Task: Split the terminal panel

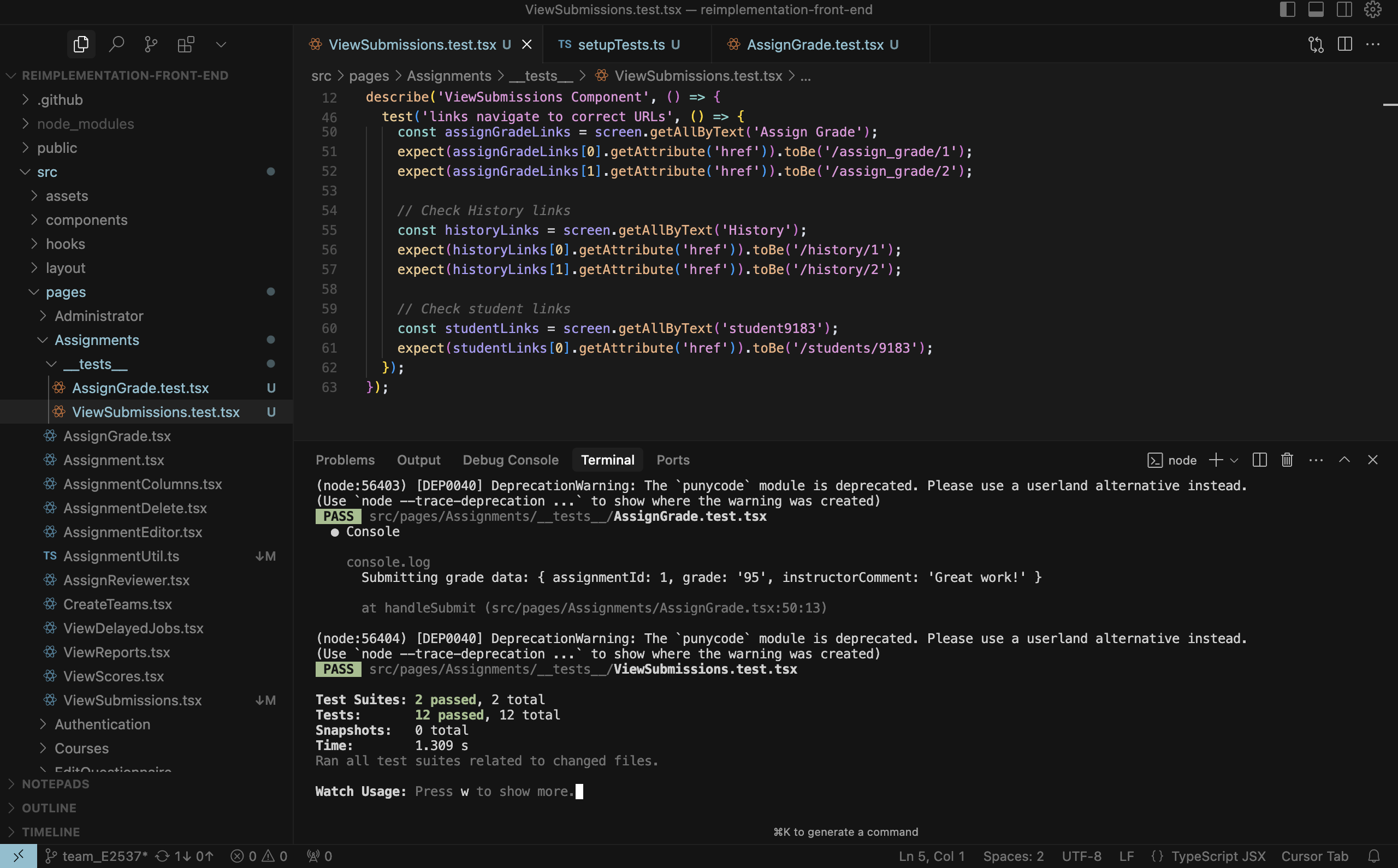Action: [x=1259, y=460]
